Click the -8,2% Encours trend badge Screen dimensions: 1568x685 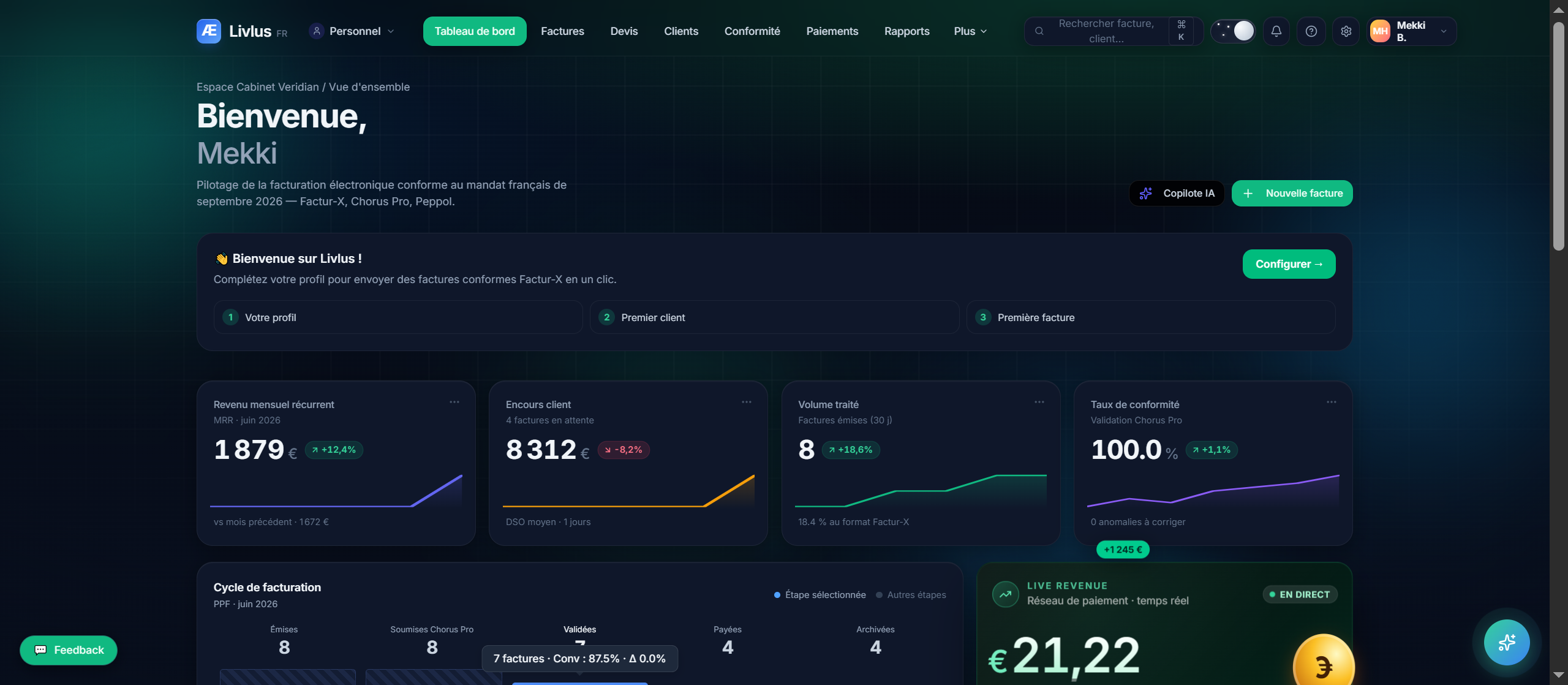click(x=624, y=450)
